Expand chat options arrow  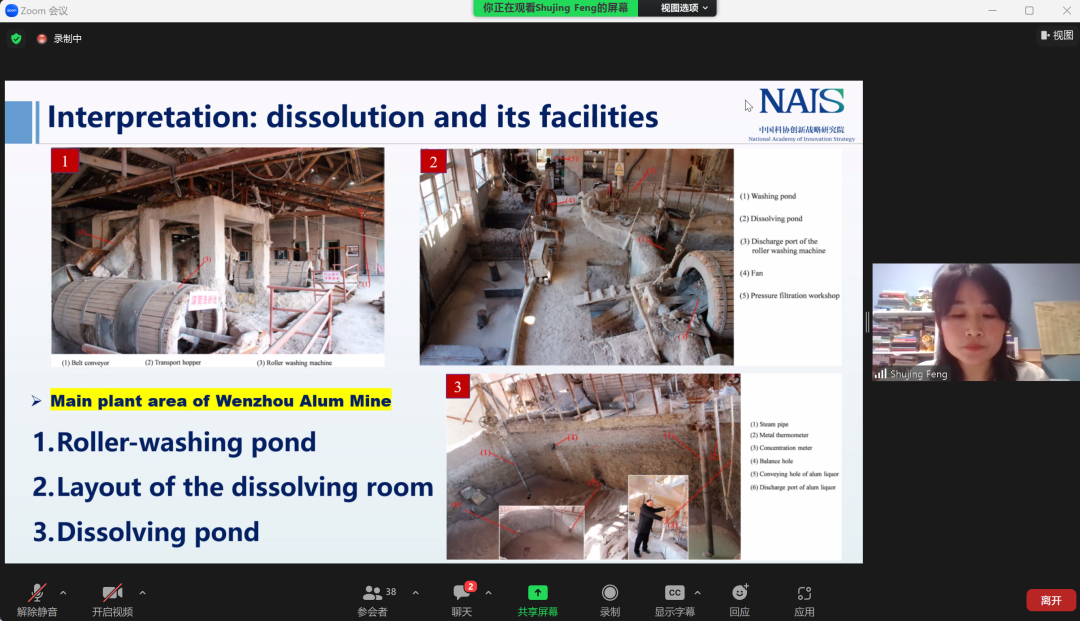(x=488, y=593)
